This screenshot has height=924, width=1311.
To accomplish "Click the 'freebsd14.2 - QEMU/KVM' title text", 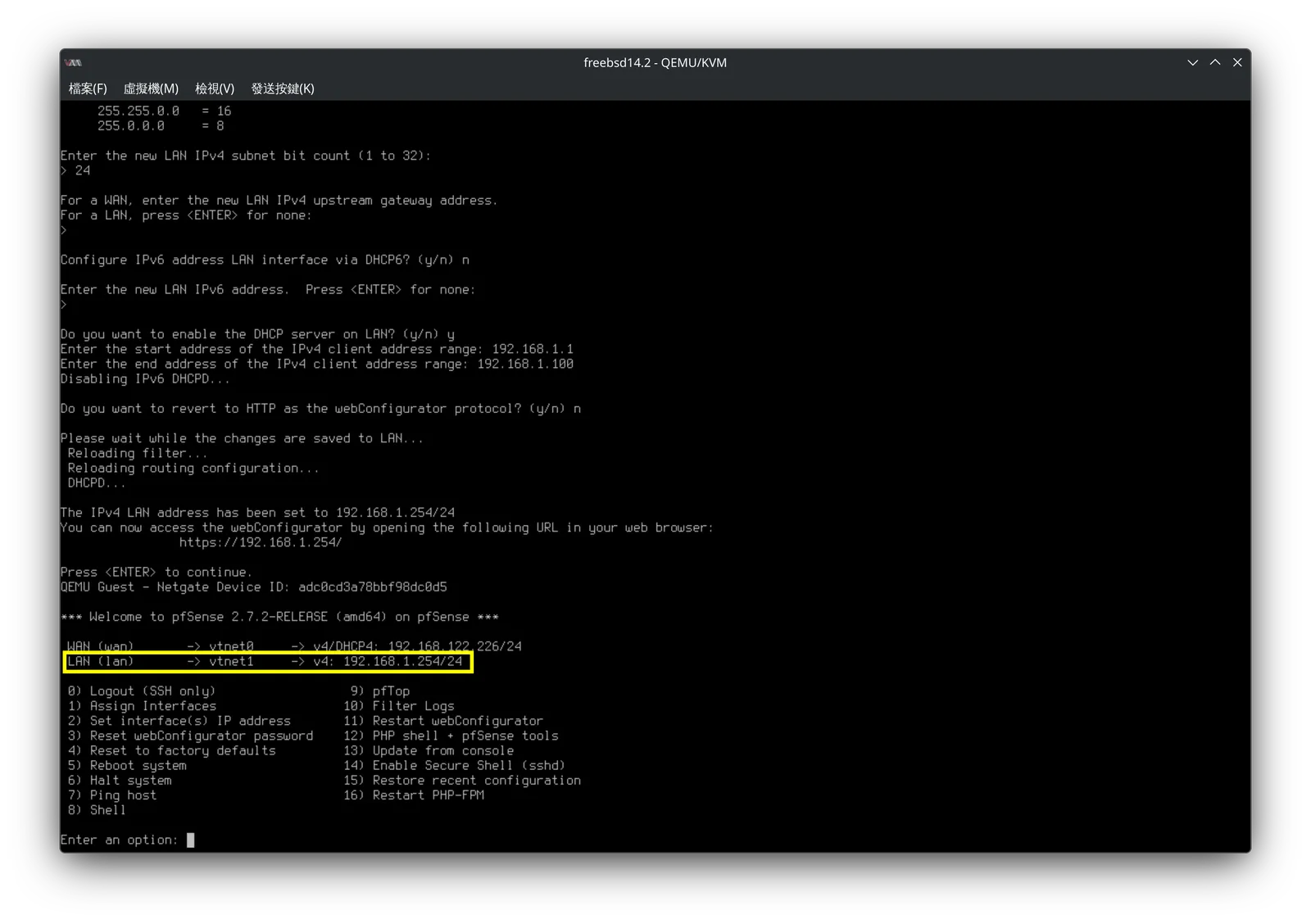I will (x=655, y=62).
